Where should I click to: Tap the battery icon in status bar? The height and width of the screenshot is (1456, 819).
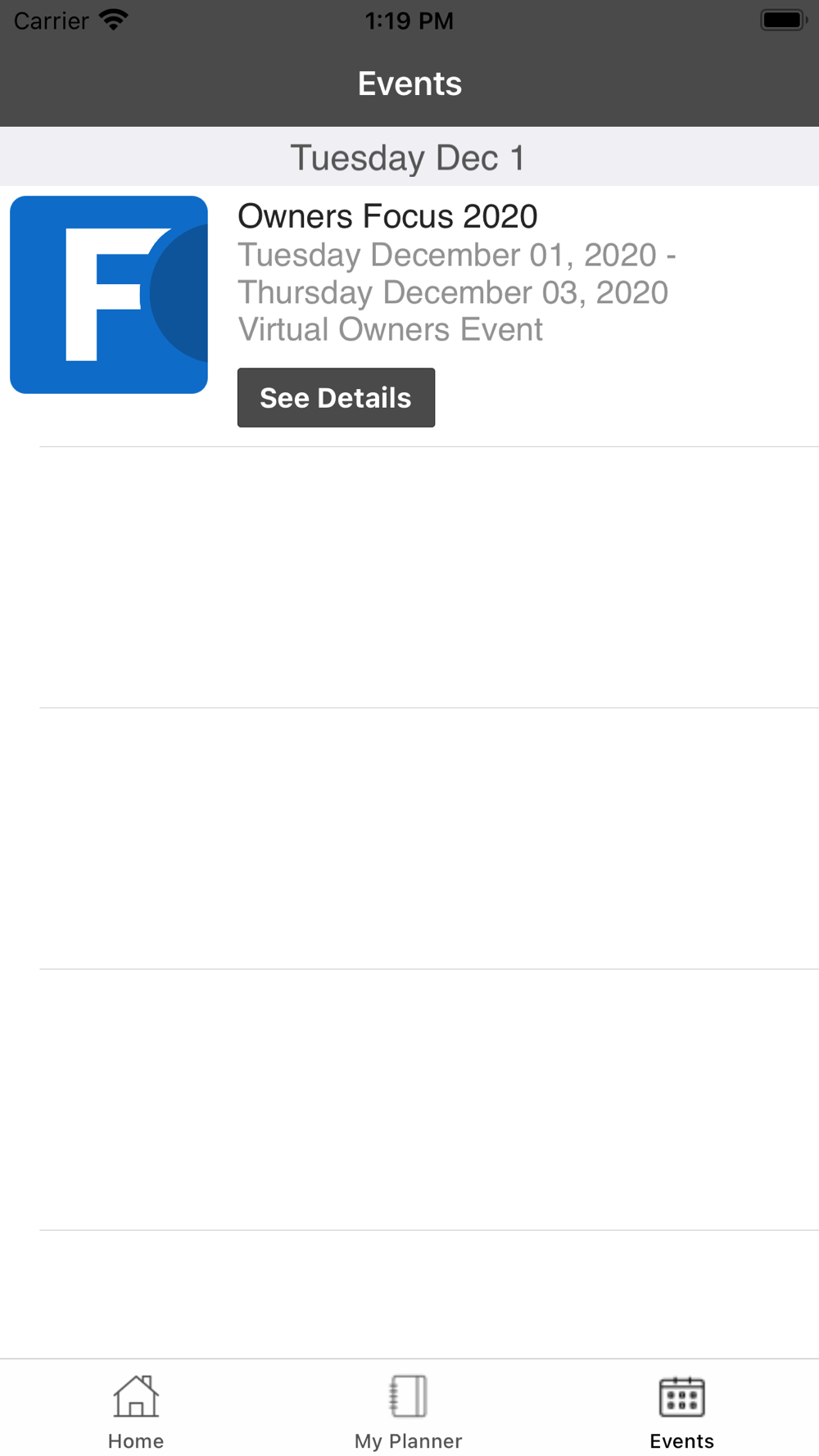[x=784, y=20]
